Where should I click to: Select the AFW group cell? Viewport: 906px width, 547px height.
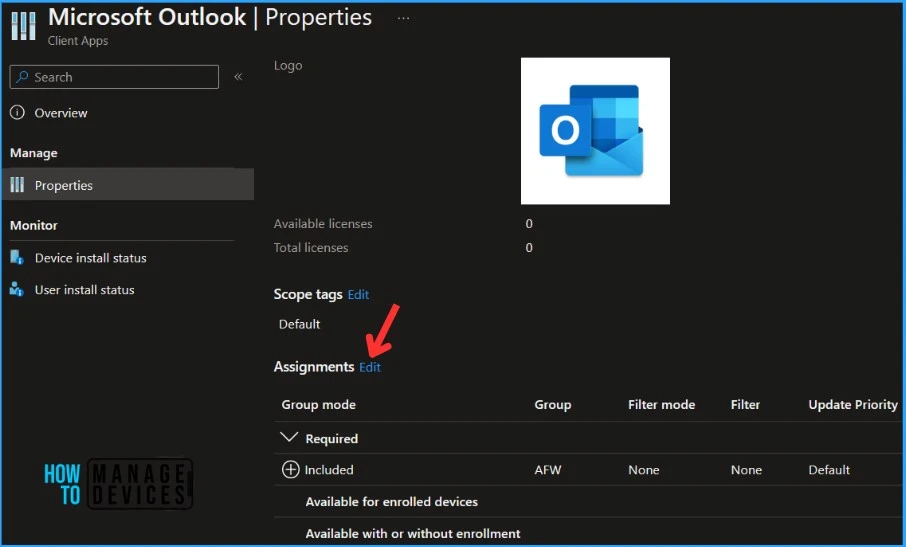(548, 470)
